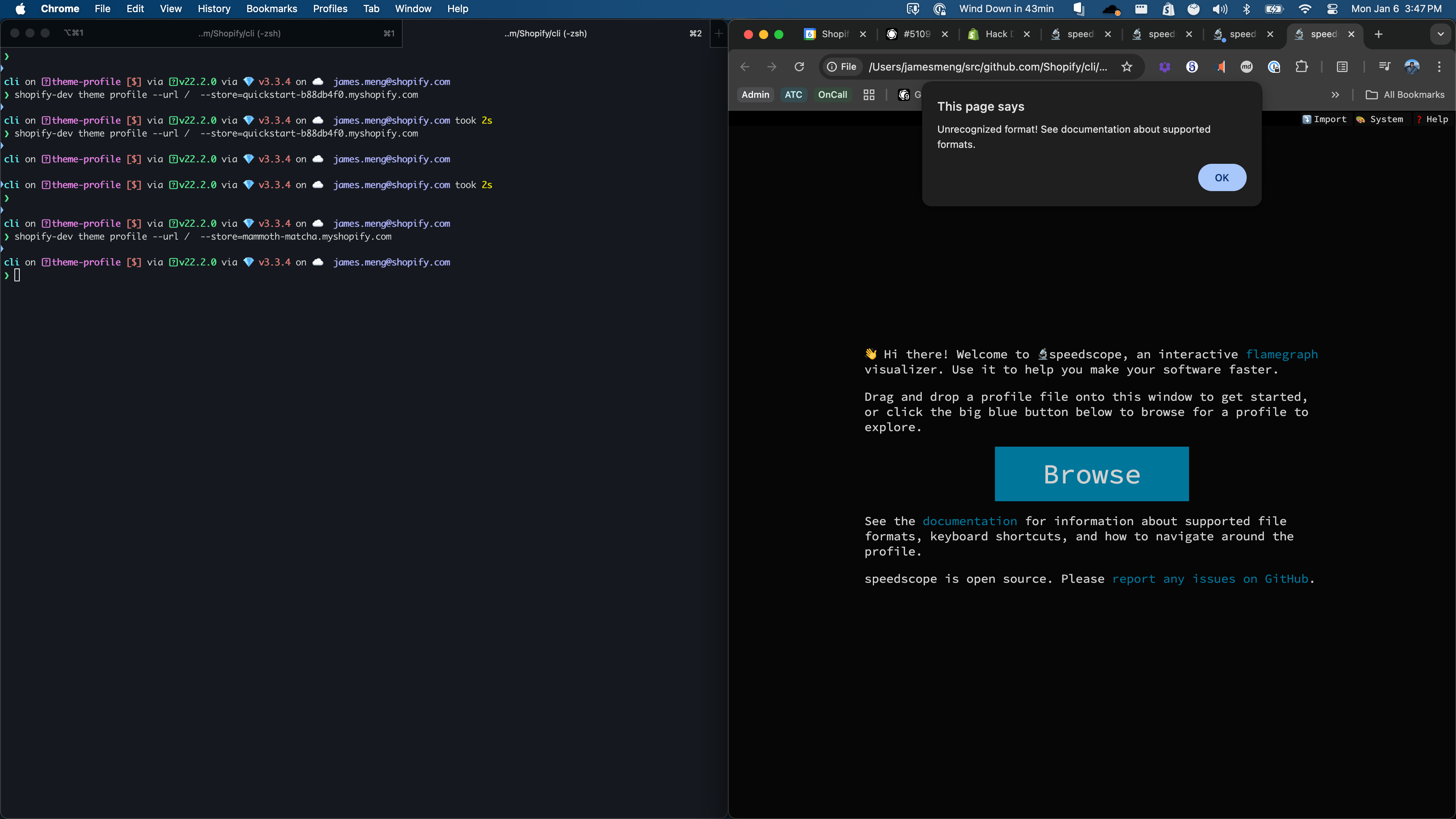Open the Chrome extensions puzzle icon
Image resolution: width=1456 pixels, height=819 pixels.
click(1302, 67)
